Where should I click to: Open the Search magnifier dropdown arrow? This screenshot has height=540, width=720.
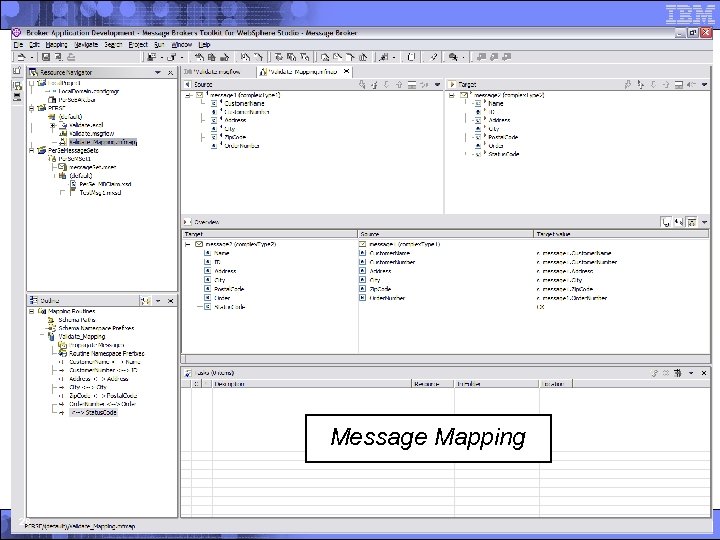[x=464, y=57]
